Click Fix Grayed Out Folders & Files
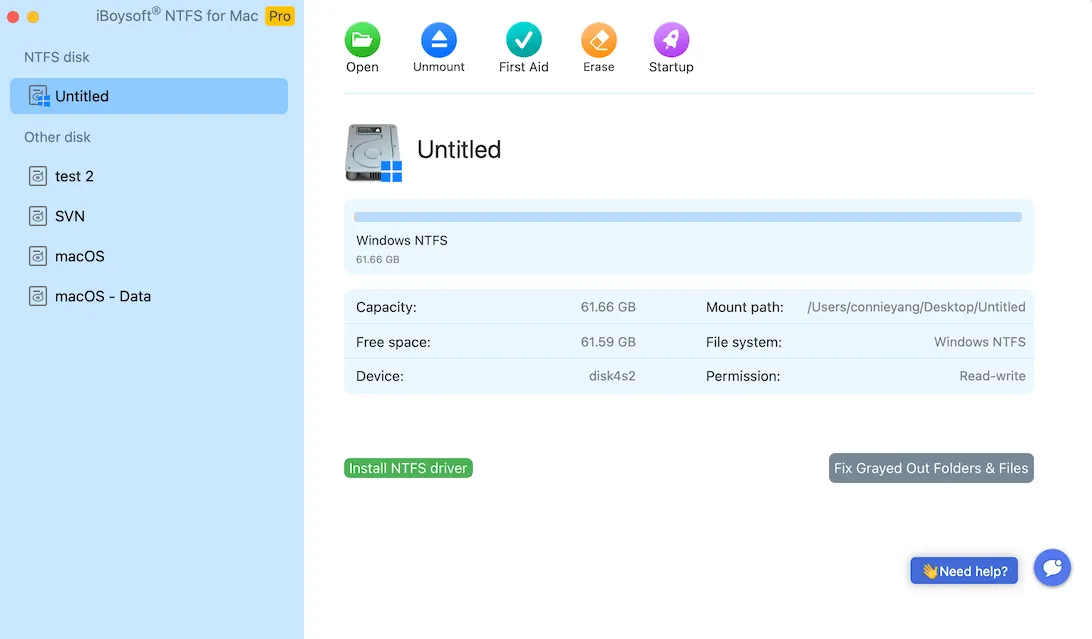The height and width of the screenshot is (639, 1092). (930, 468)
